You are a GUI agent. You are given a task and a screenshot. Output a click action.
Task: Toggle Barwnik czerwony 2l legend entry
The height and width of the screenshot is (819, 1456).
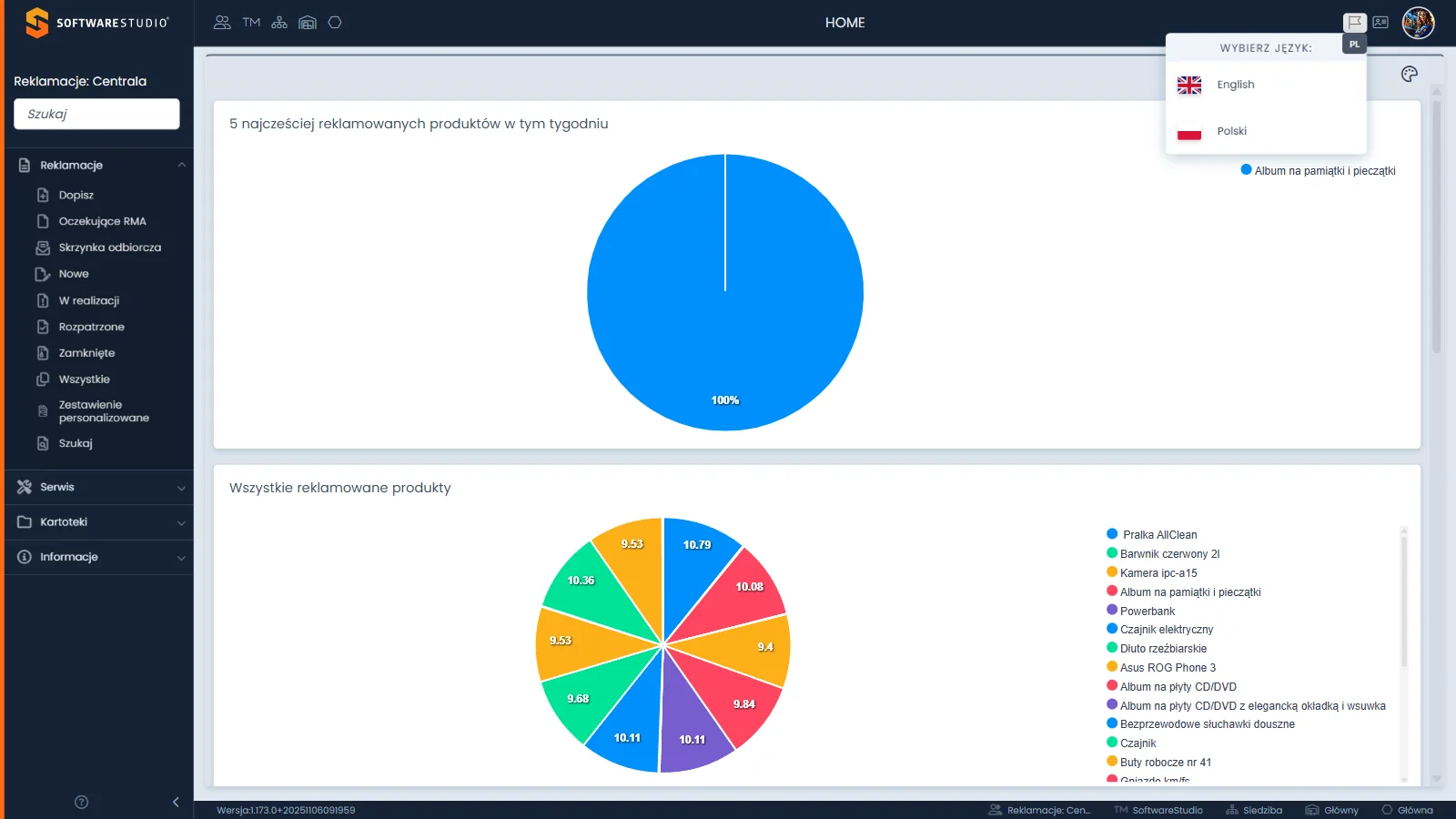tap(1163, 554)
